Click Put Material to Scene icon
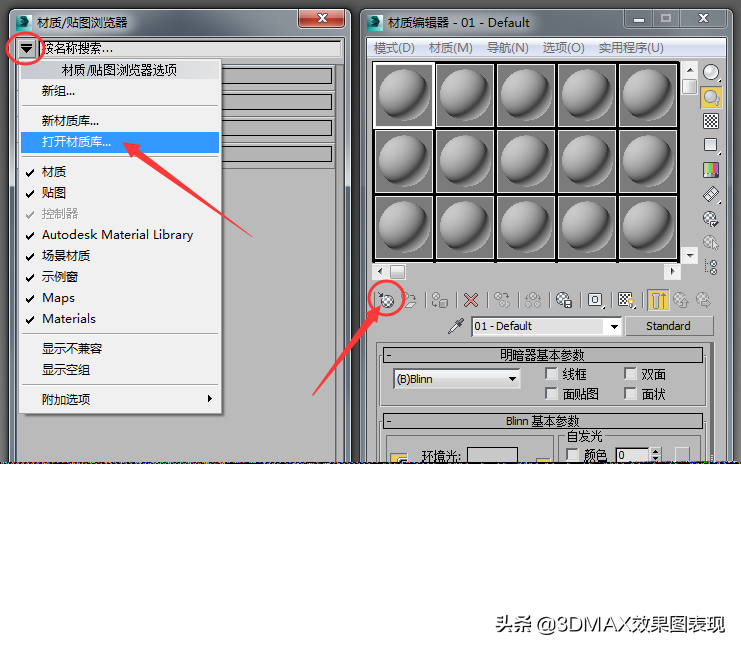 [x=410, y=300]
